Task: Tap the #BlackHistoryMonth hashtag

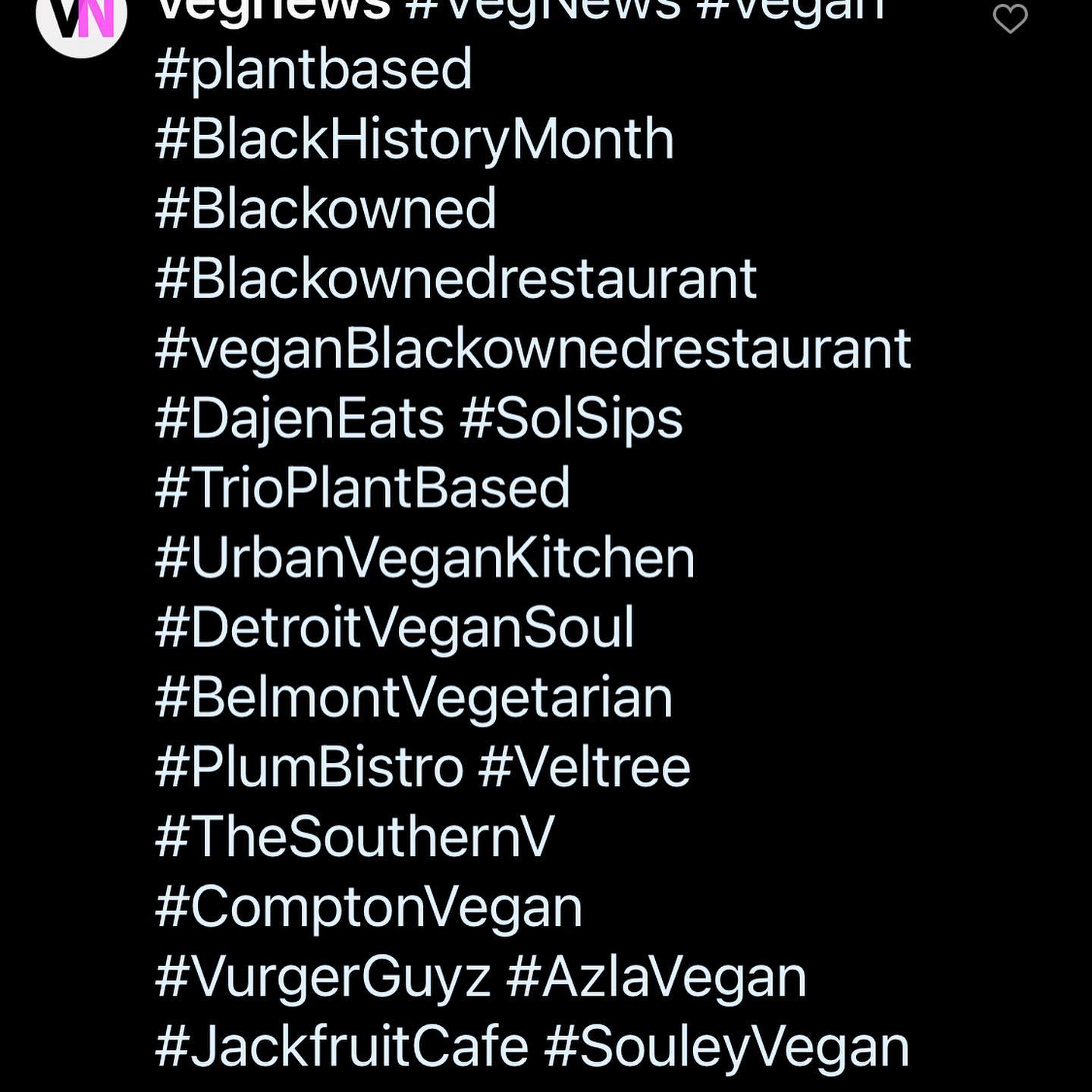Action: pos(414,140)
